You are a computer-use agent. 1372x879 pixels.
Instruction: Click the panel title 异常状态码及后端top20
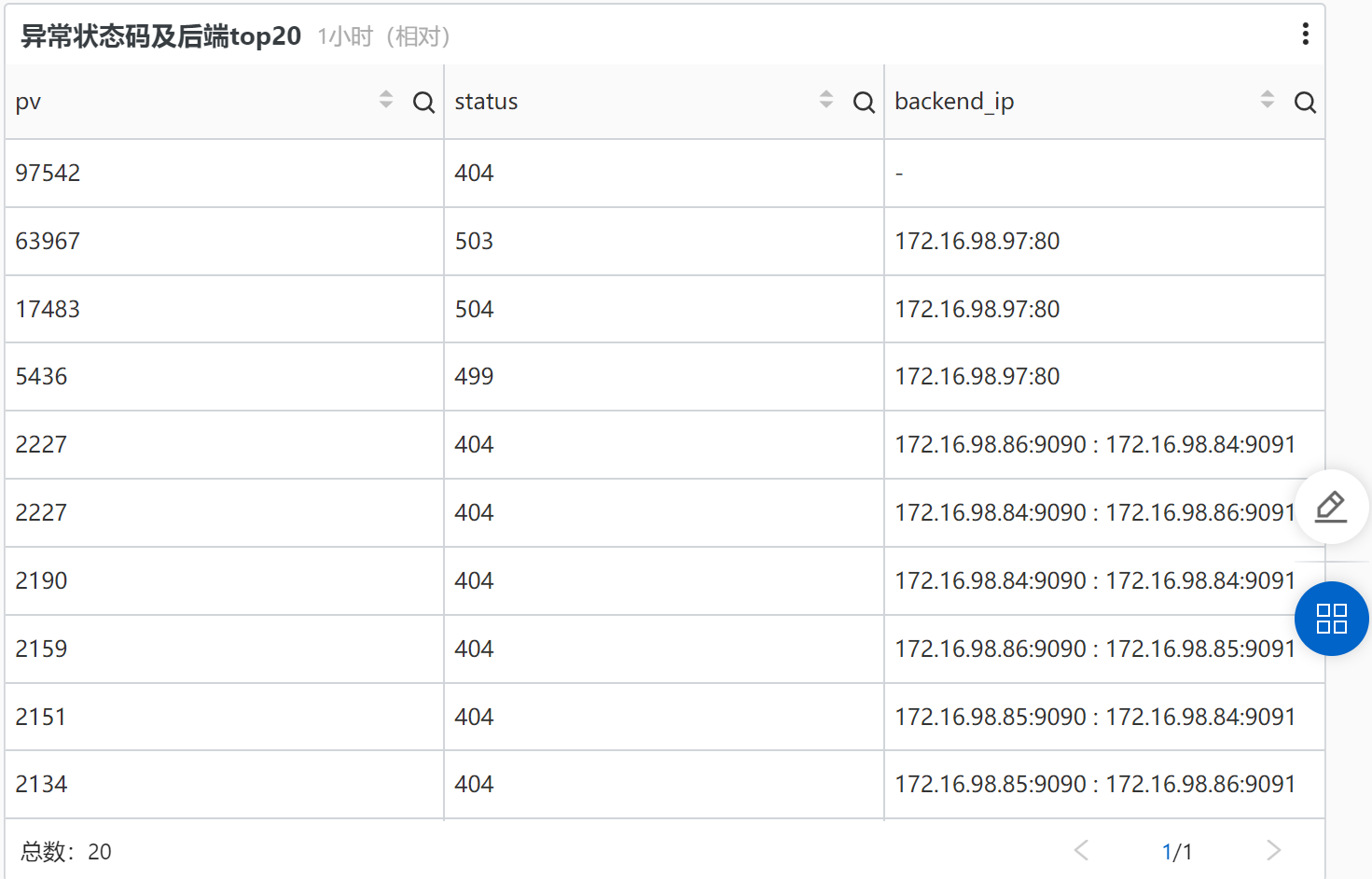[160, 36]
